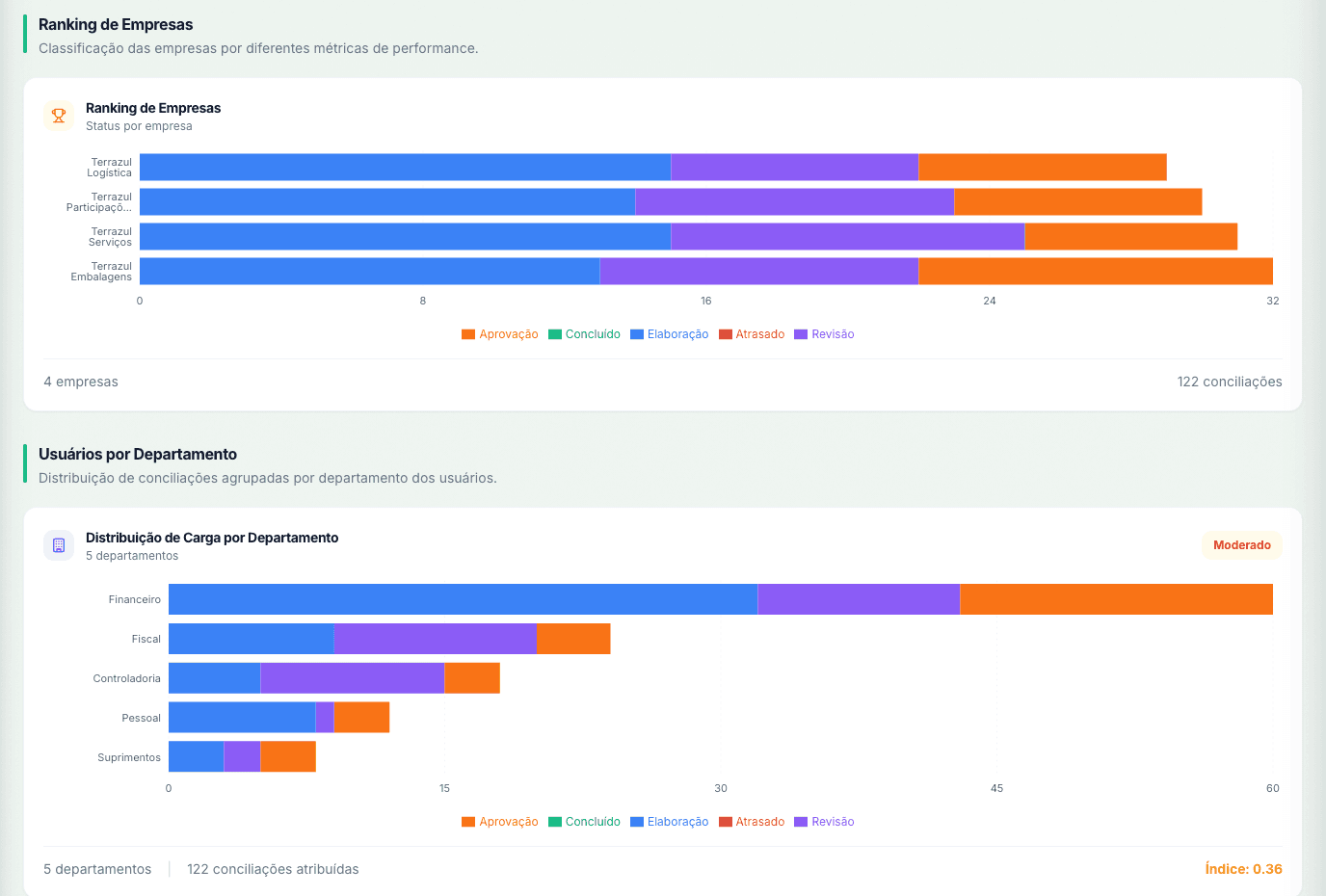Click blue Elaboração bar of Terrazul Serviços
Image resolution: width=1326 pixels, height=896 pixels.
click(405, 237)
